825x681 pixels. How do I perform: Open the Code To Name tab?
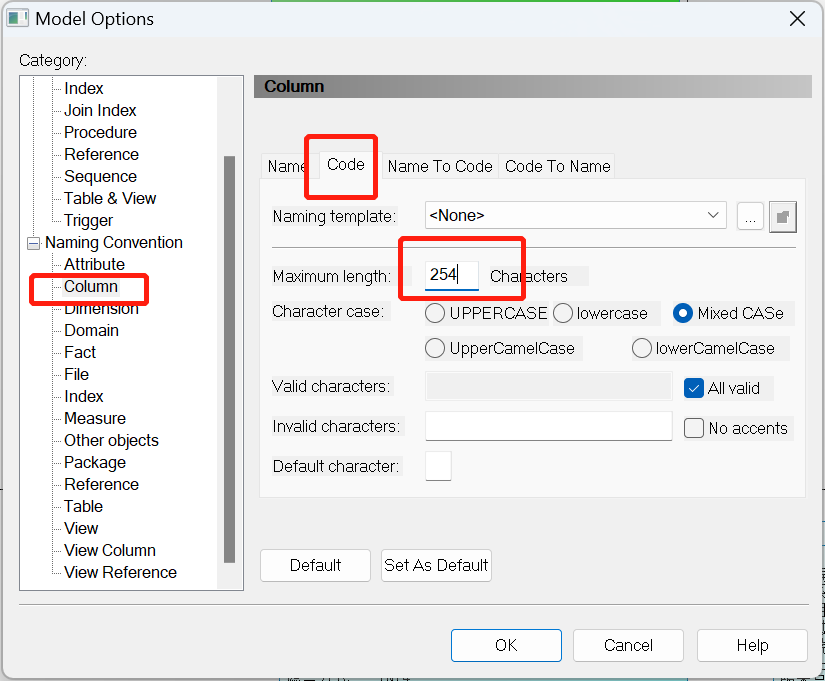558,166
